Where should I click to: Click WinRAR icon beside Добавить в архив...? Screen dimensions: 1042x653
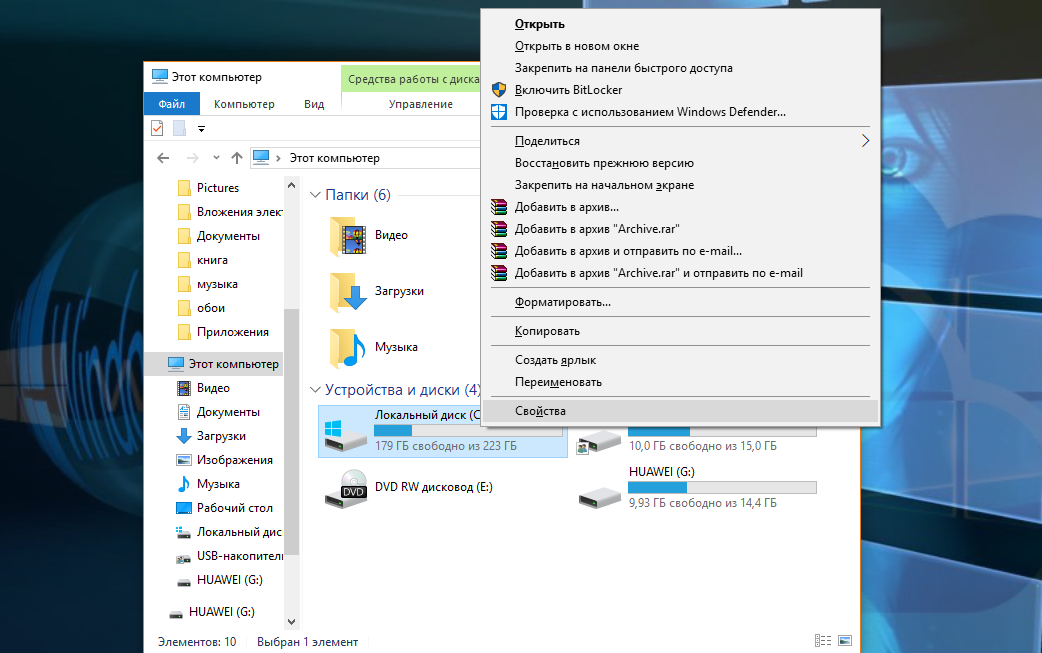[x=499, y=207]
